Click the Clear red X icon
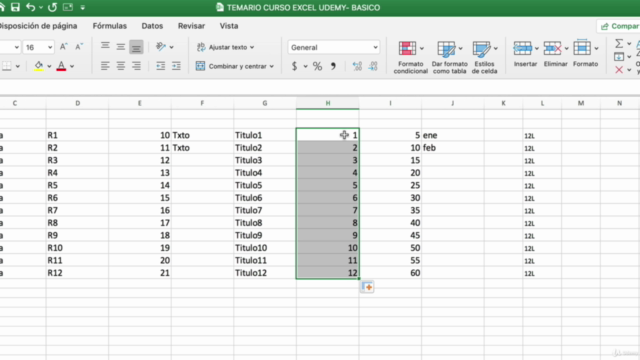The width and height of the screenshot is (640, 360). (x=619, y=70)
